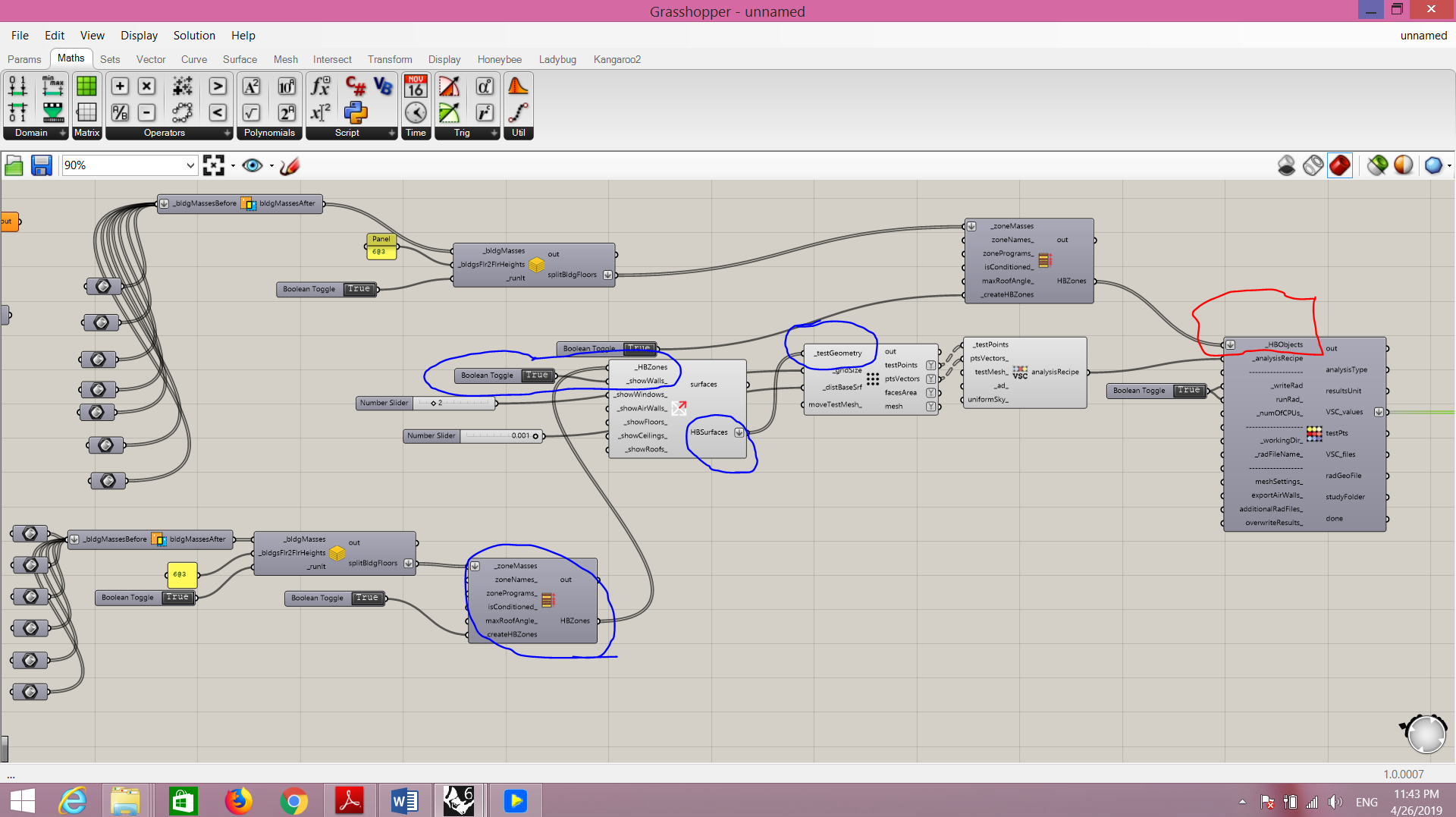Click the sketch markup pen icon
Viewport: 1456px width, 817px height.
pyautogui.click(x=290, y=165)
